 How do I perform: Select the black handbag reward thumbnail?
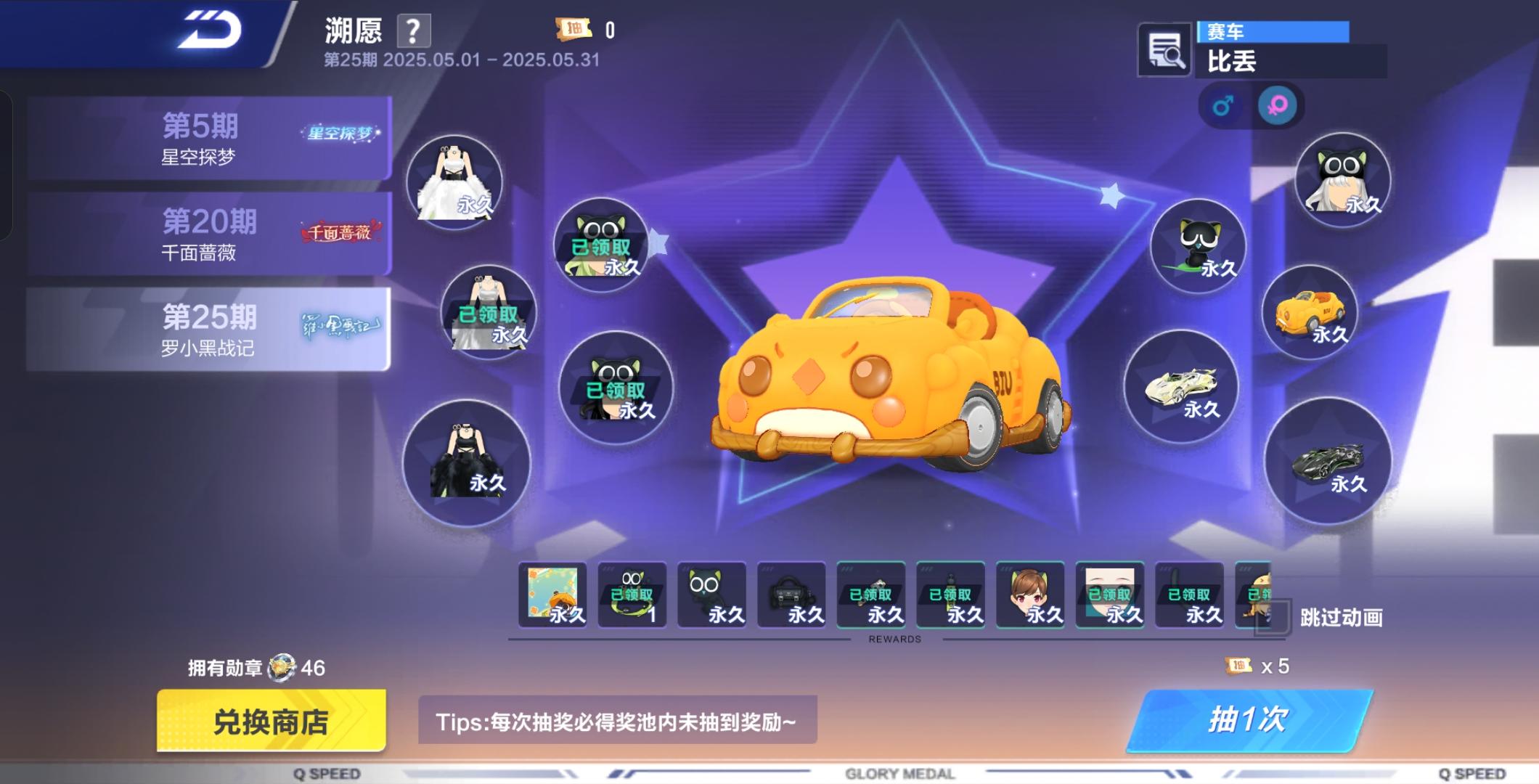(x=791, y=595)
